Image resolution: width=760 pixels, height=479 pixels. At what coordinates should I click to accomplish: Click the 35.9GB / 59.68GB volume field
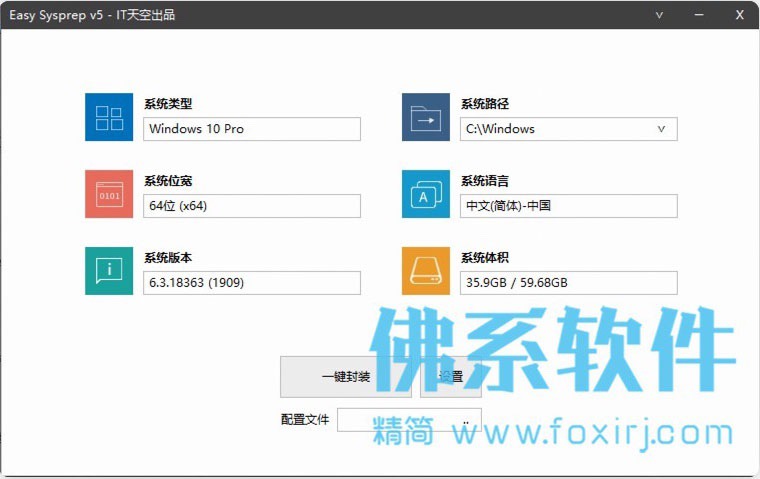point(569,283)
